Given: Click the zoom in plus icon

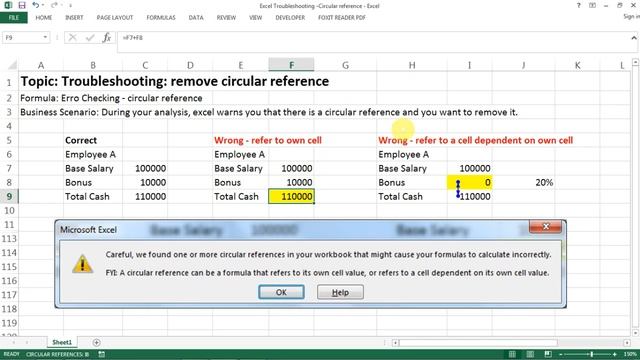Looking at the screenshot, I should click(x=615, y=354).
